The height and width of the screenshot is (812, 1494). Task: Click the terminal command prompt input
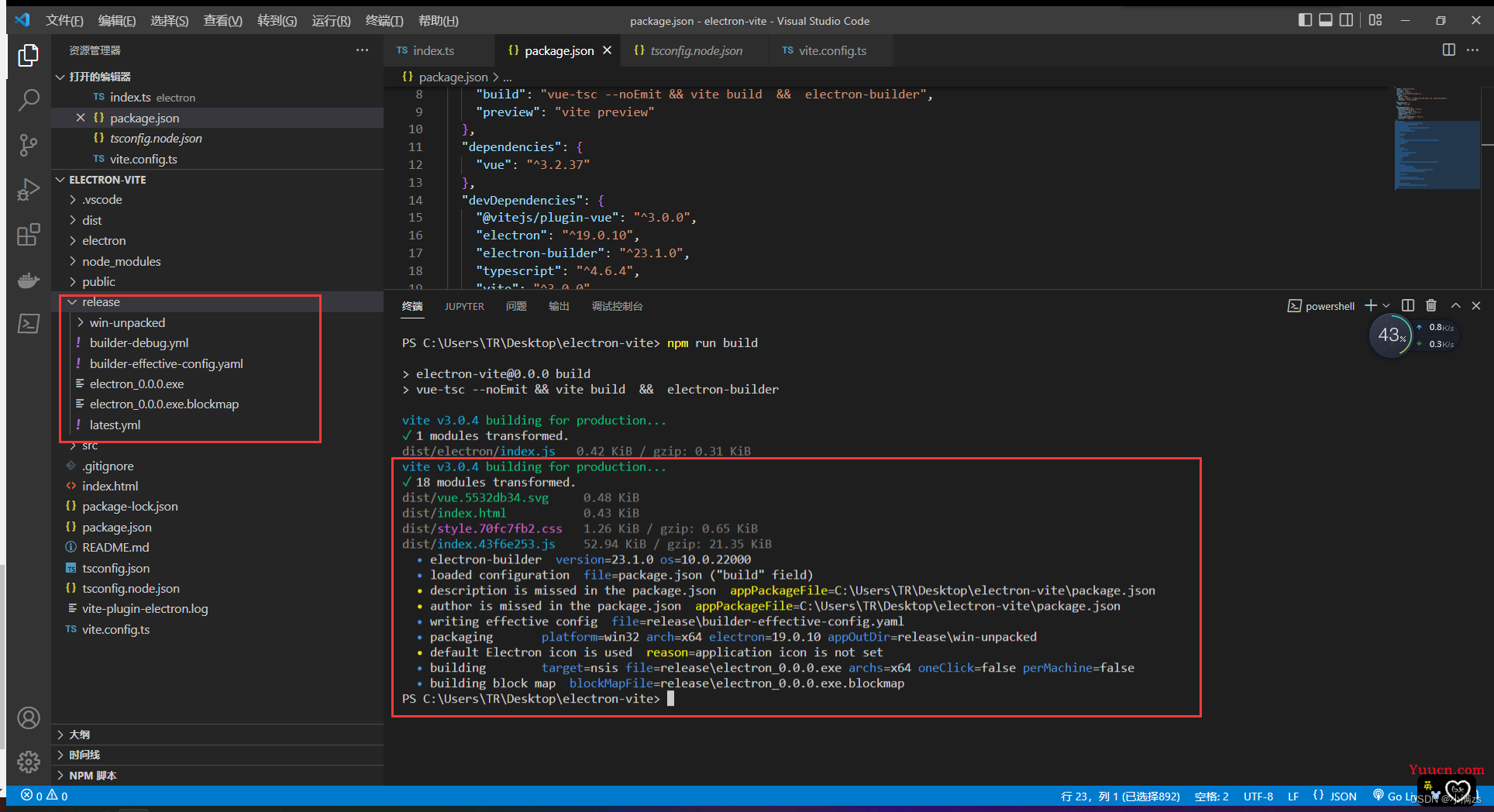[671, 699]
